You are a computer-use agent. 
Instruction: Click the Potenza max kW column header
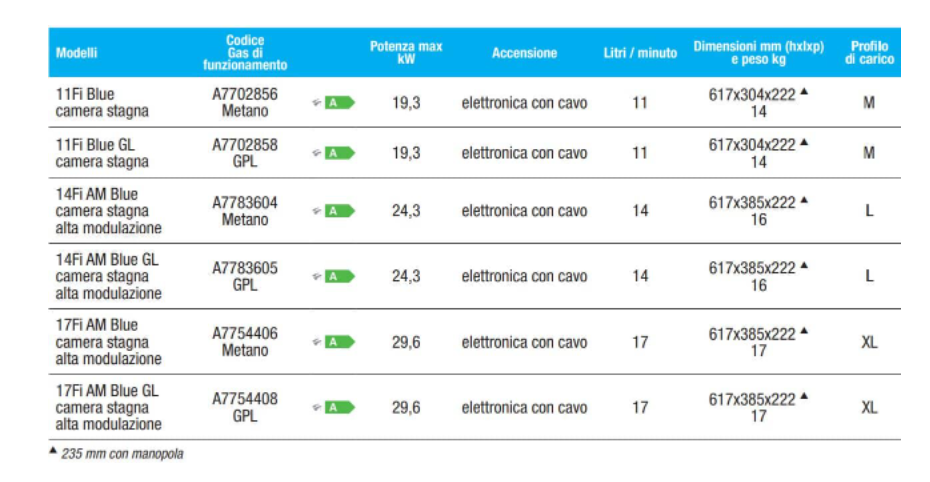click(406, 53)
